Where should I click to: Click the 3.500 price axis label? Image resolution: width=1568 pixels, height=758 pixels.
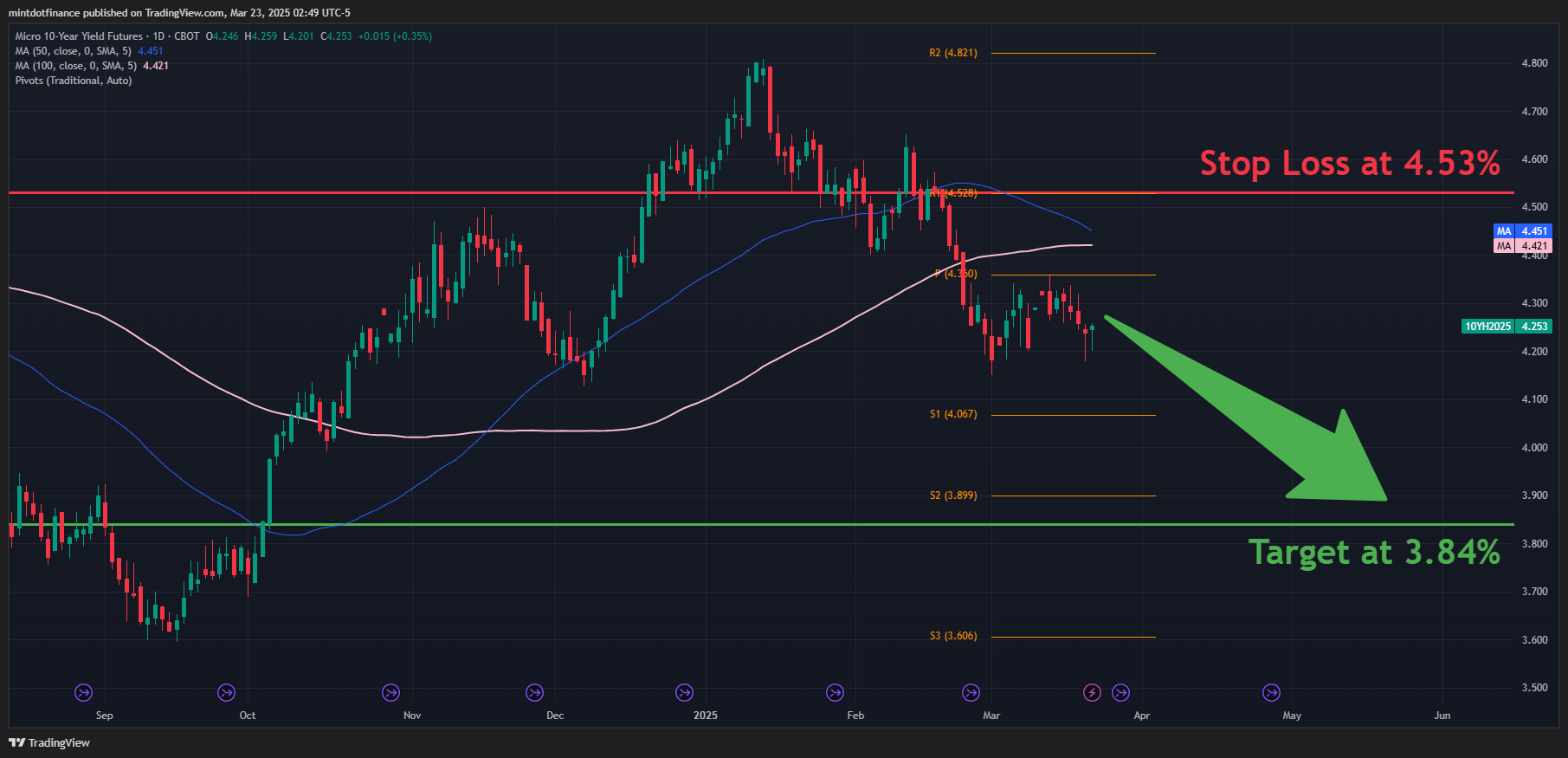pyautogui.click(x=1534, y=688)
